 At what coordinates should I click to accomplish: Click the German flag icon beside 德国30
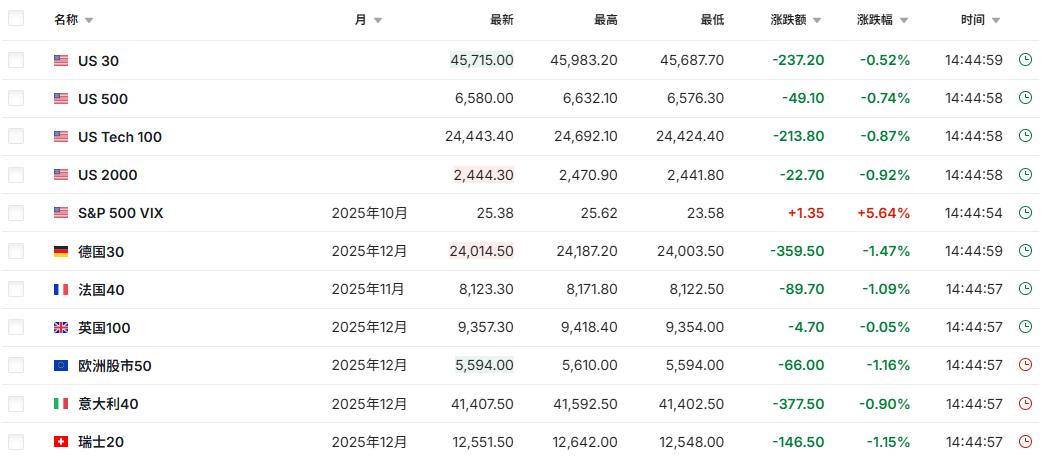coord(61,252)
